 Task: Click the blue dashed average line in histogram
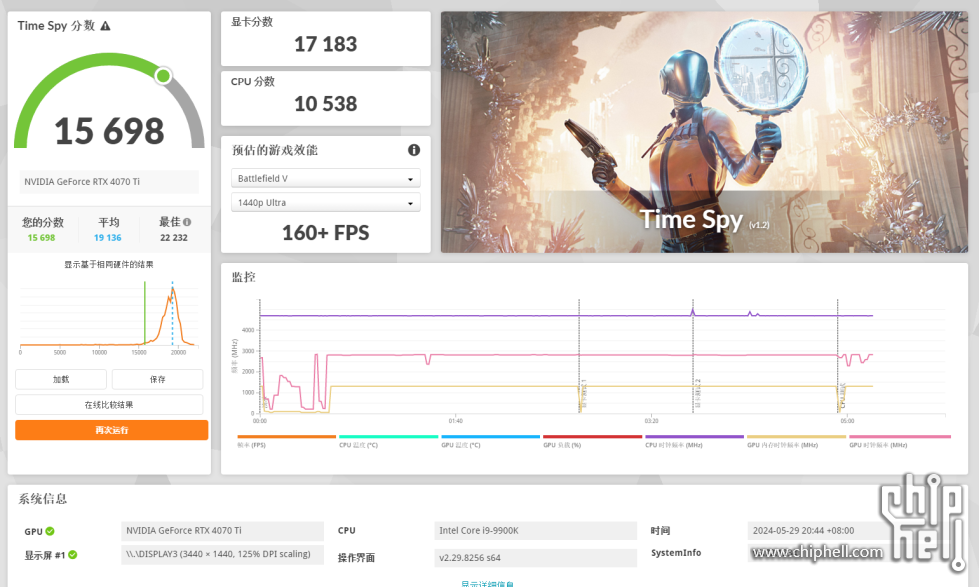coord(172,313)
